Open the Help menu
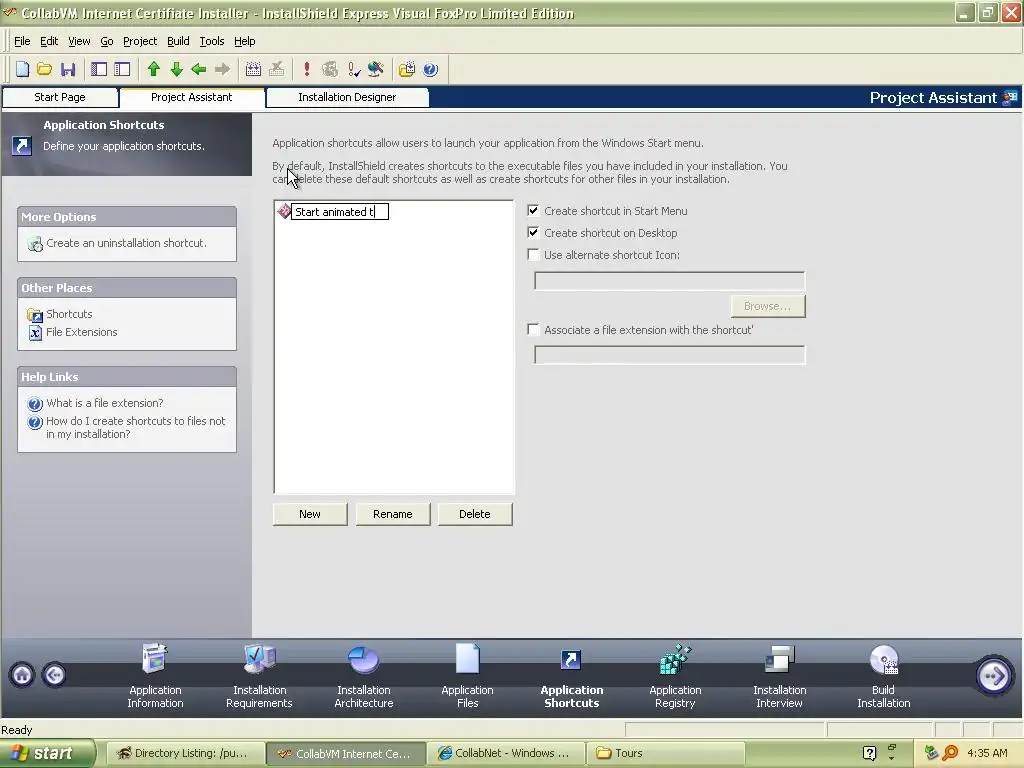The height and width of the screenshot is (768, 1024). [244, 41]
